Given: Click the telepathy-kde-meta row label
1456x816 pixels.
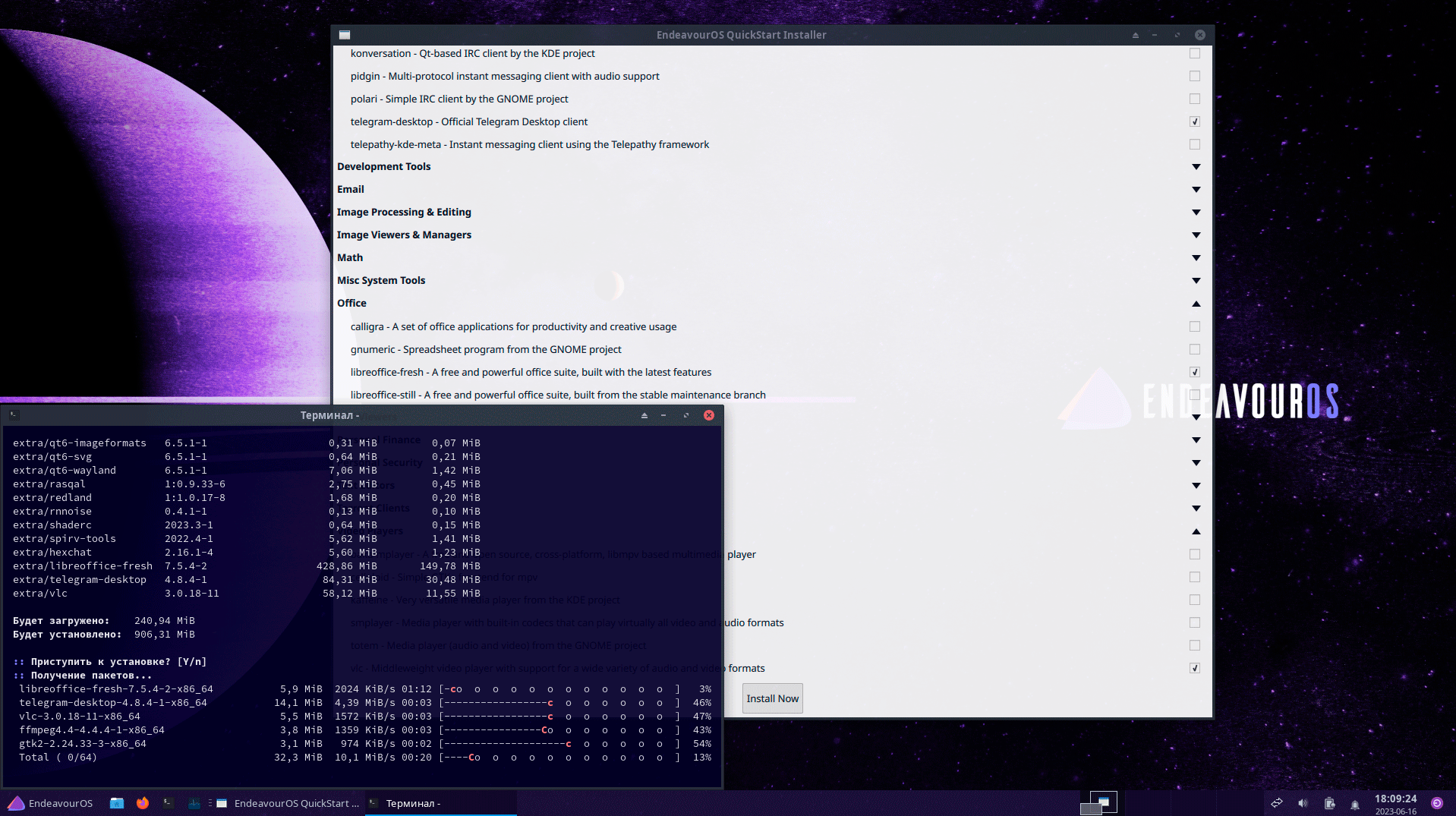Looking at the screenshot, I should click(x=530, y=144).
